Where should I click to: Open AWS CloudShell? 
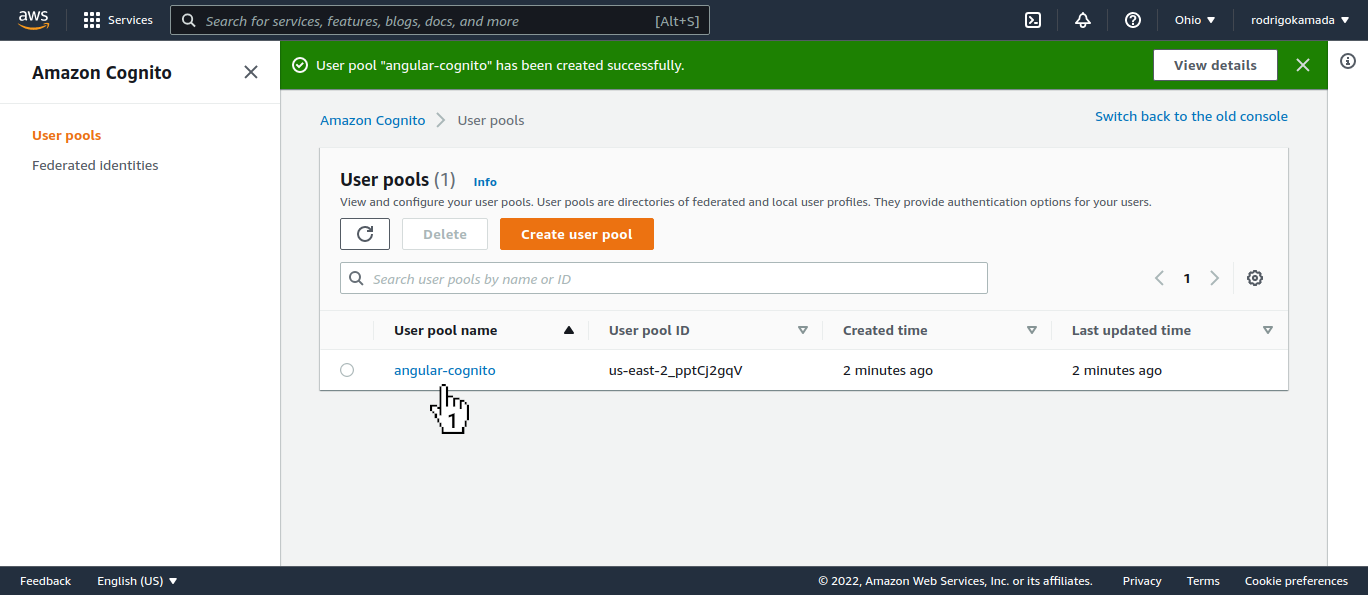pos(1032,19)
